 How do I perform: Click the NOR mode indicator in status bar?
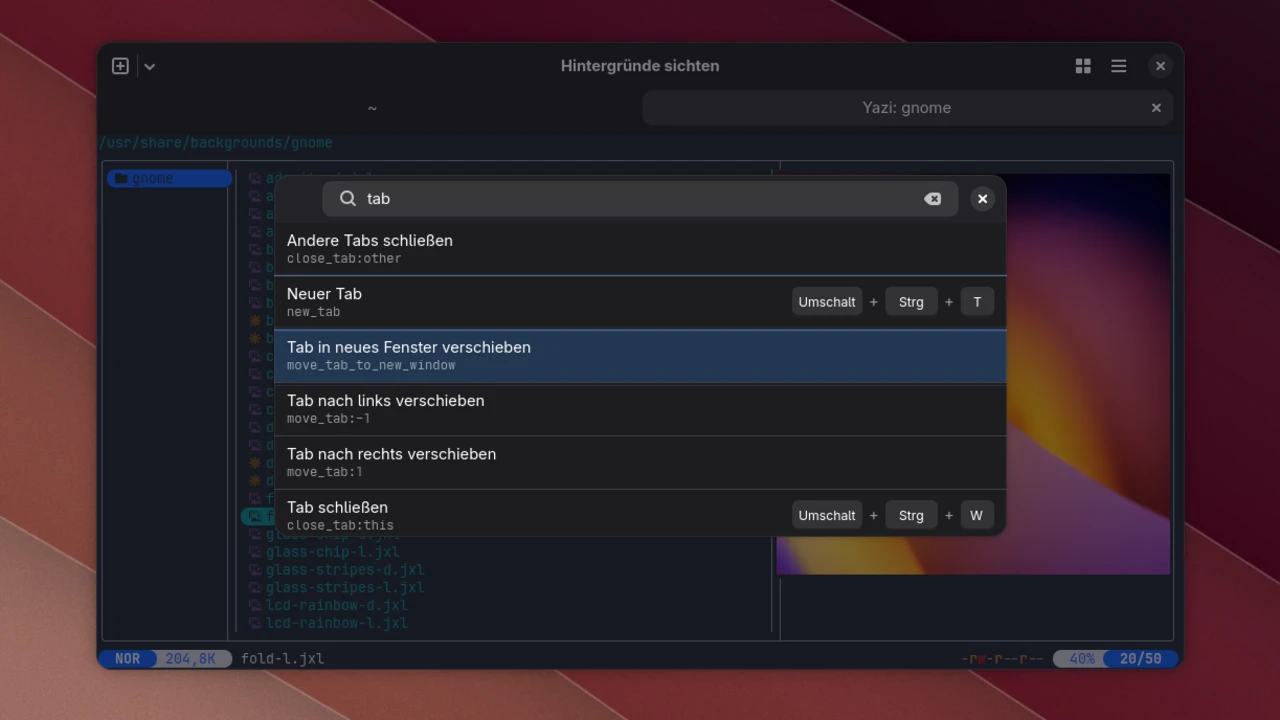(128, 659)
